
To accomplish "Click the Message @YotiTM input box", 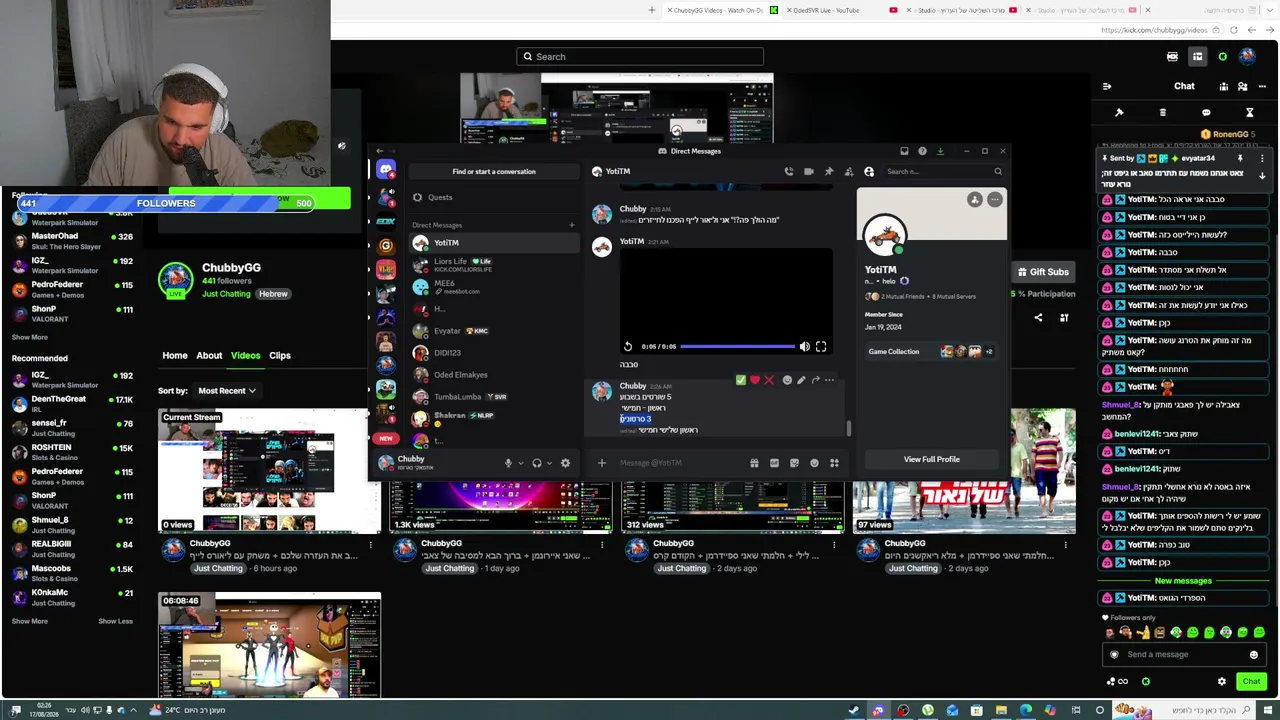I will click(x=680, y=463).
